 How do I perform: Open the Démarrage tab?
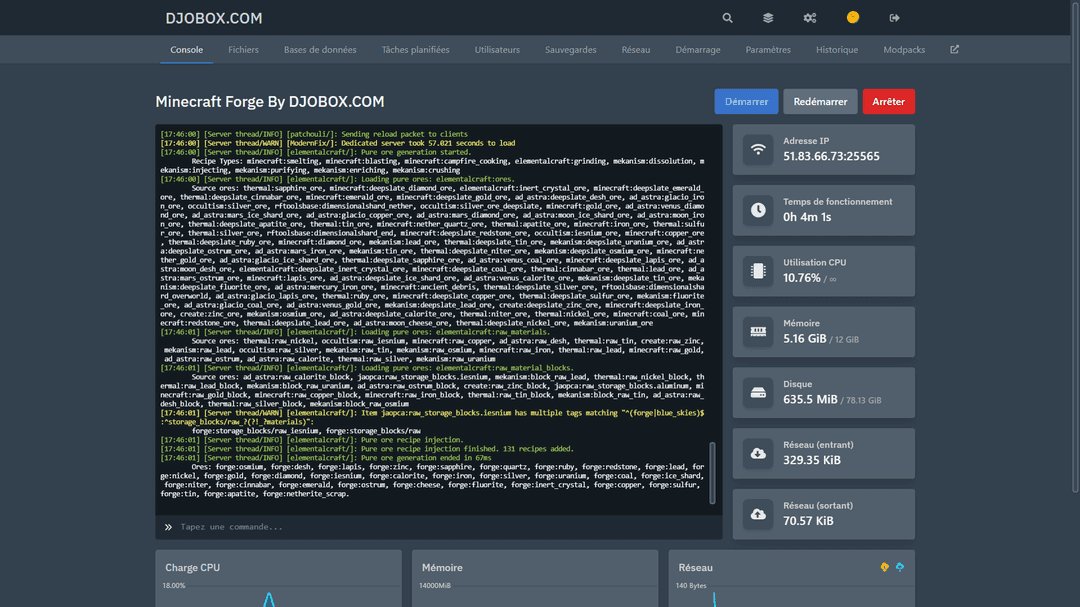point(698,50)
